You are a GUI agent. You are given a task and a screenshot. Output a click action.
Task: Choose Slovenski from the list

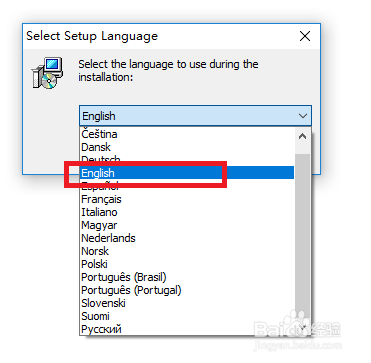[187, 303]
